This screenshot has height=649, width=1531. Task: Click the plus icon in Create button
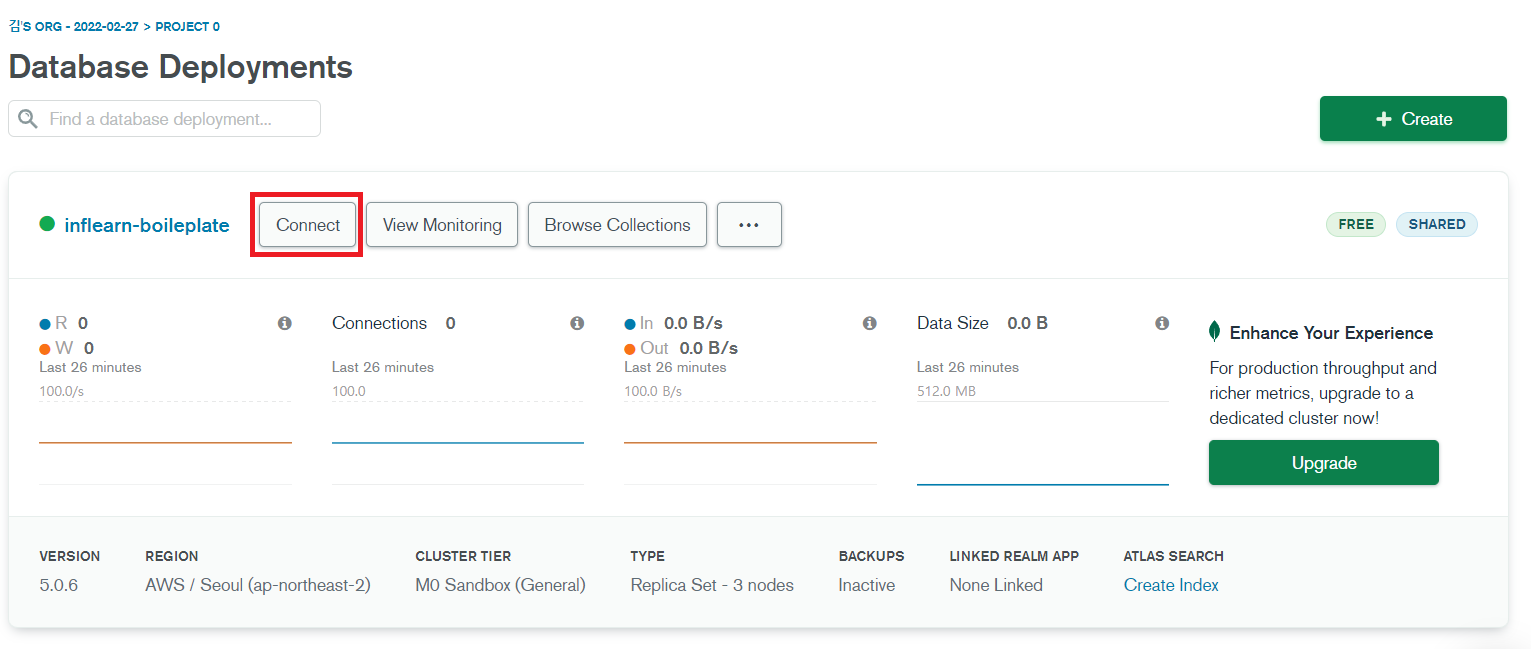click(1384, 119)
